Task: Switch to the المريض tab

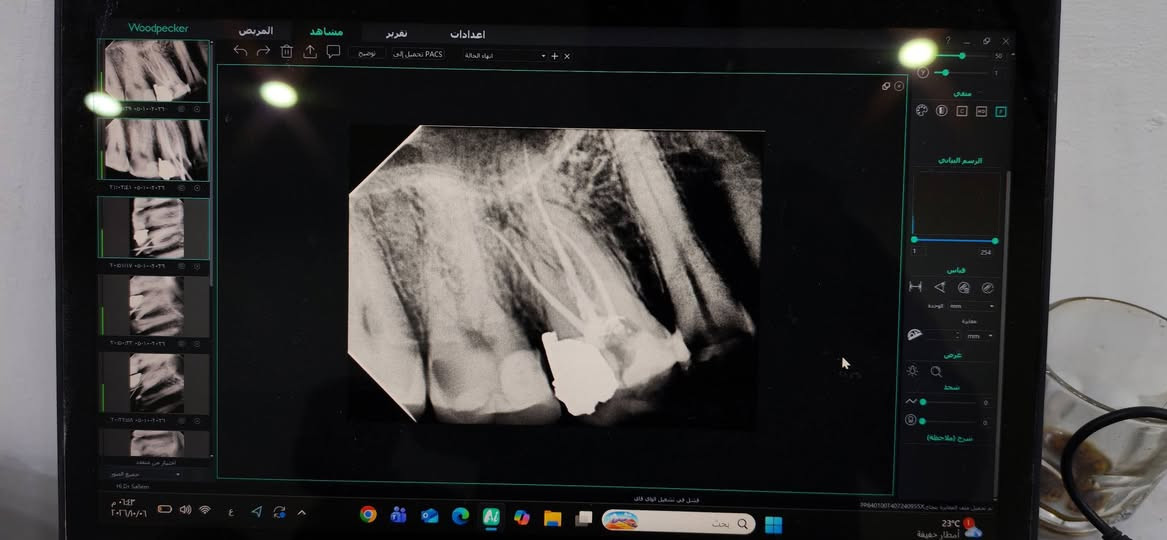Action: pyautogui.click(x=255, y=31)
